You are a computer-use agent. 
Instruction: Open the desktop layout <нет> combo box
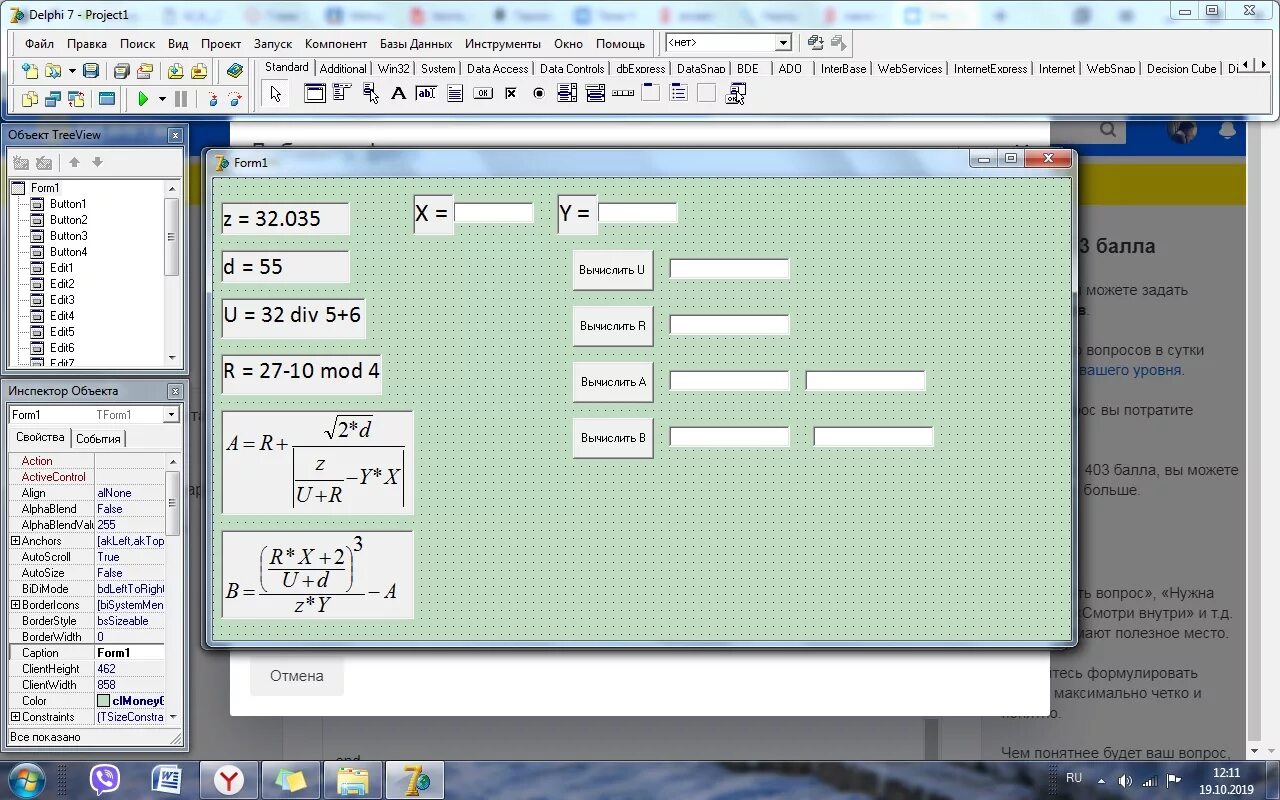pos(784,43)
